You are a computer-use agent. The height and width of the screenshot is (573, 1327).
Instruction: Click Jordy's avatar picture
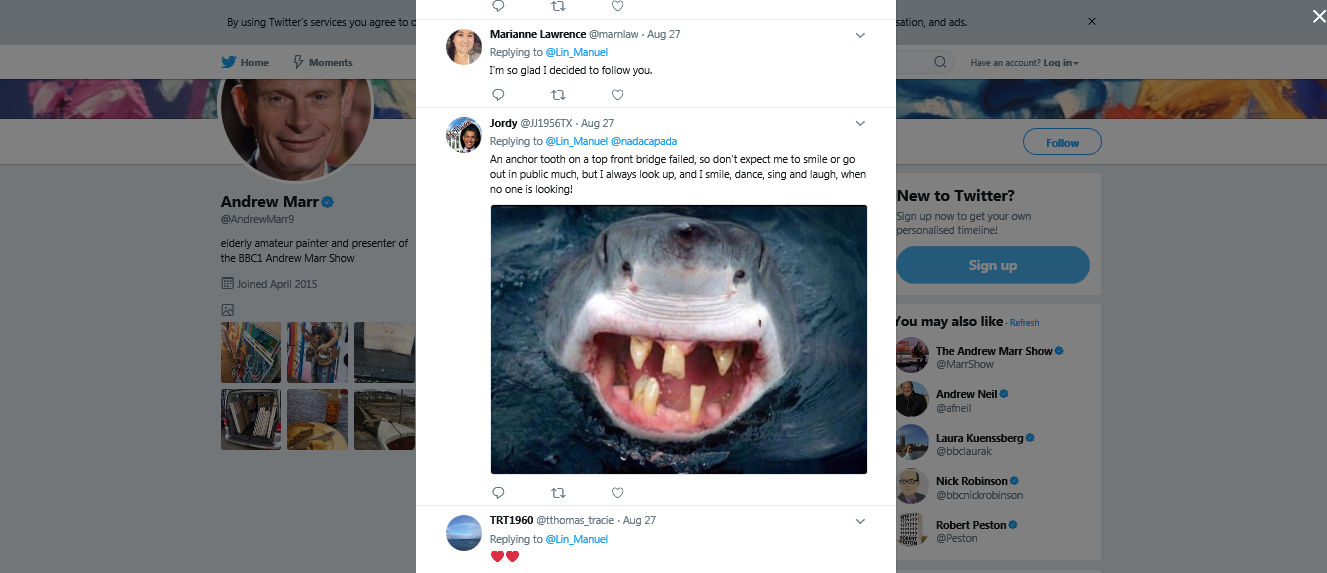[464, 135]
